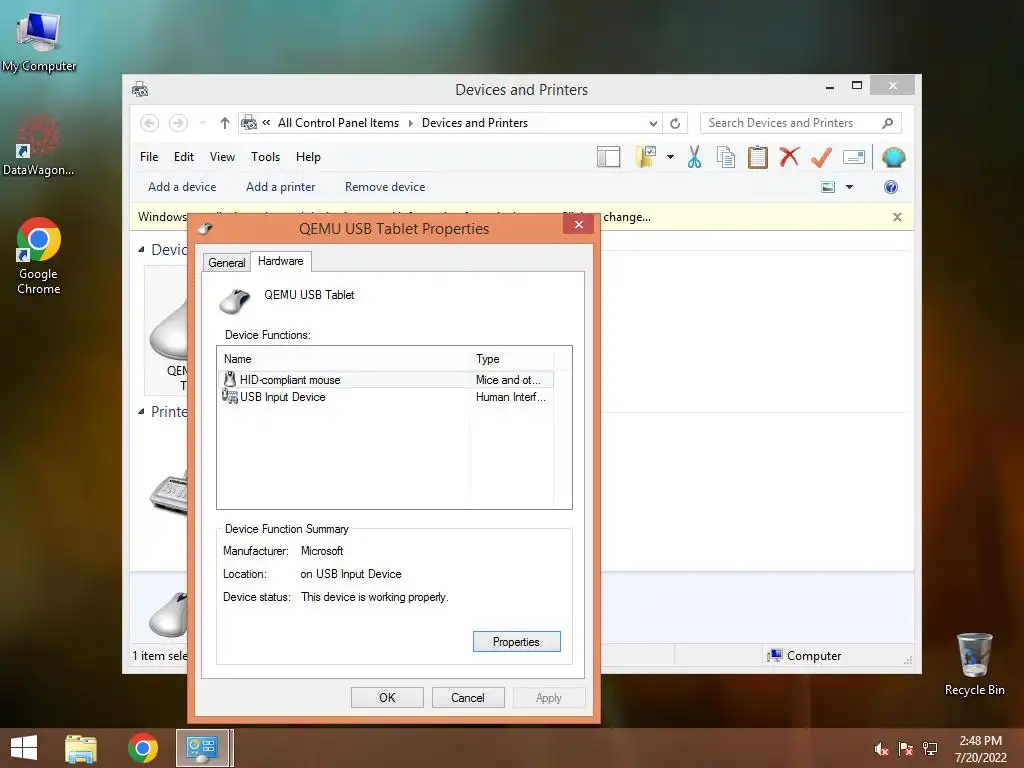
Task: Open the DataWagon desktop shortcut
Action: coord(39,145)
